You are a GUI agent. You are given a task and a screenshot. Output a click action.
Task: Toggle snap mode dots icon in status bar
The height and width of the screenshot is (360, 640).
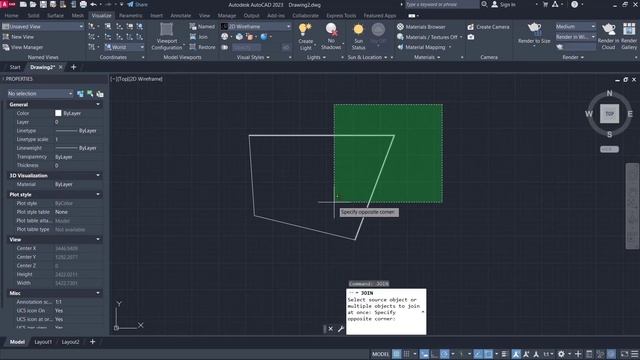point(407,354)
